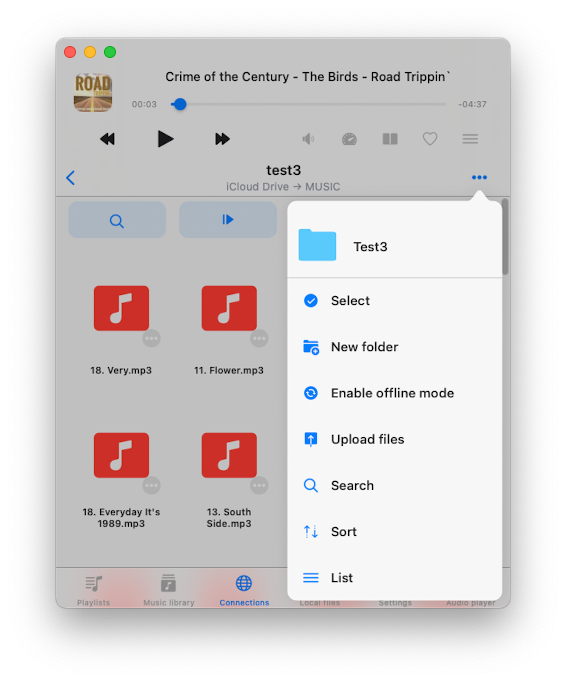The height and width of the screenshot is (682, 566).
Task: Open the playback speed gauge icon
Action: (349, 139)
